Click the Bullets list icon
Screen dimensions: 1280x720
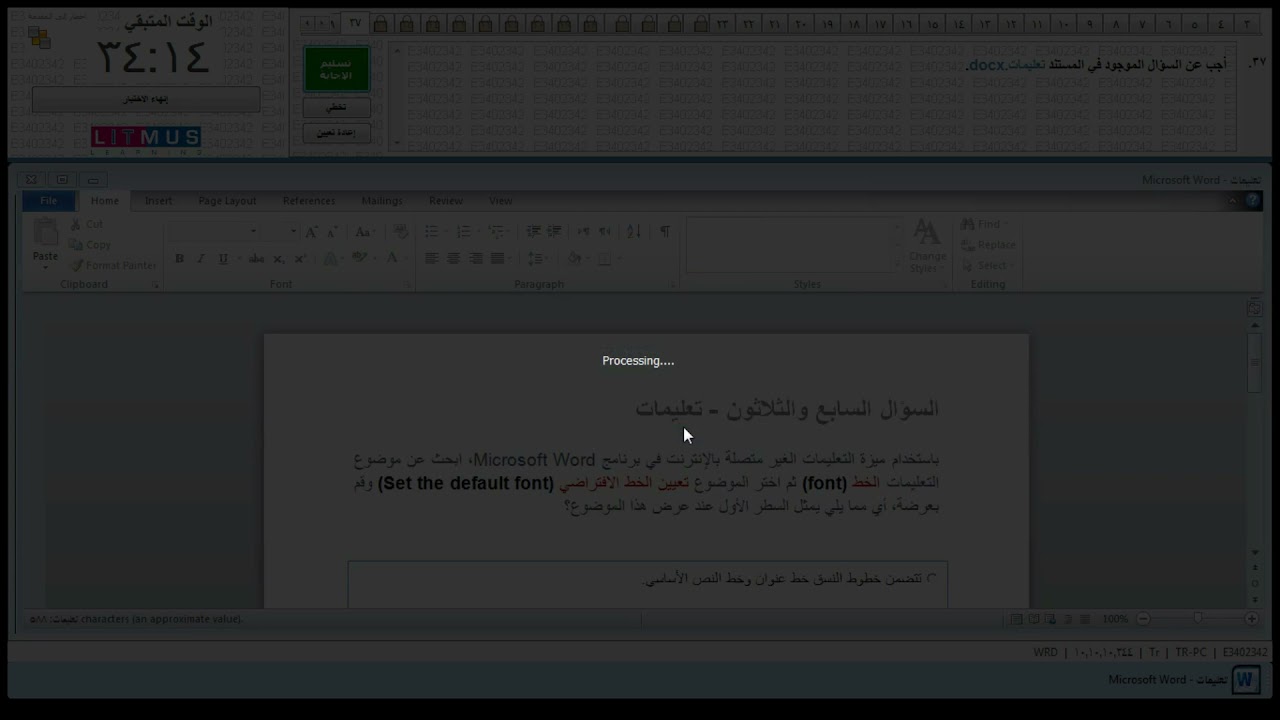[432, 231]
